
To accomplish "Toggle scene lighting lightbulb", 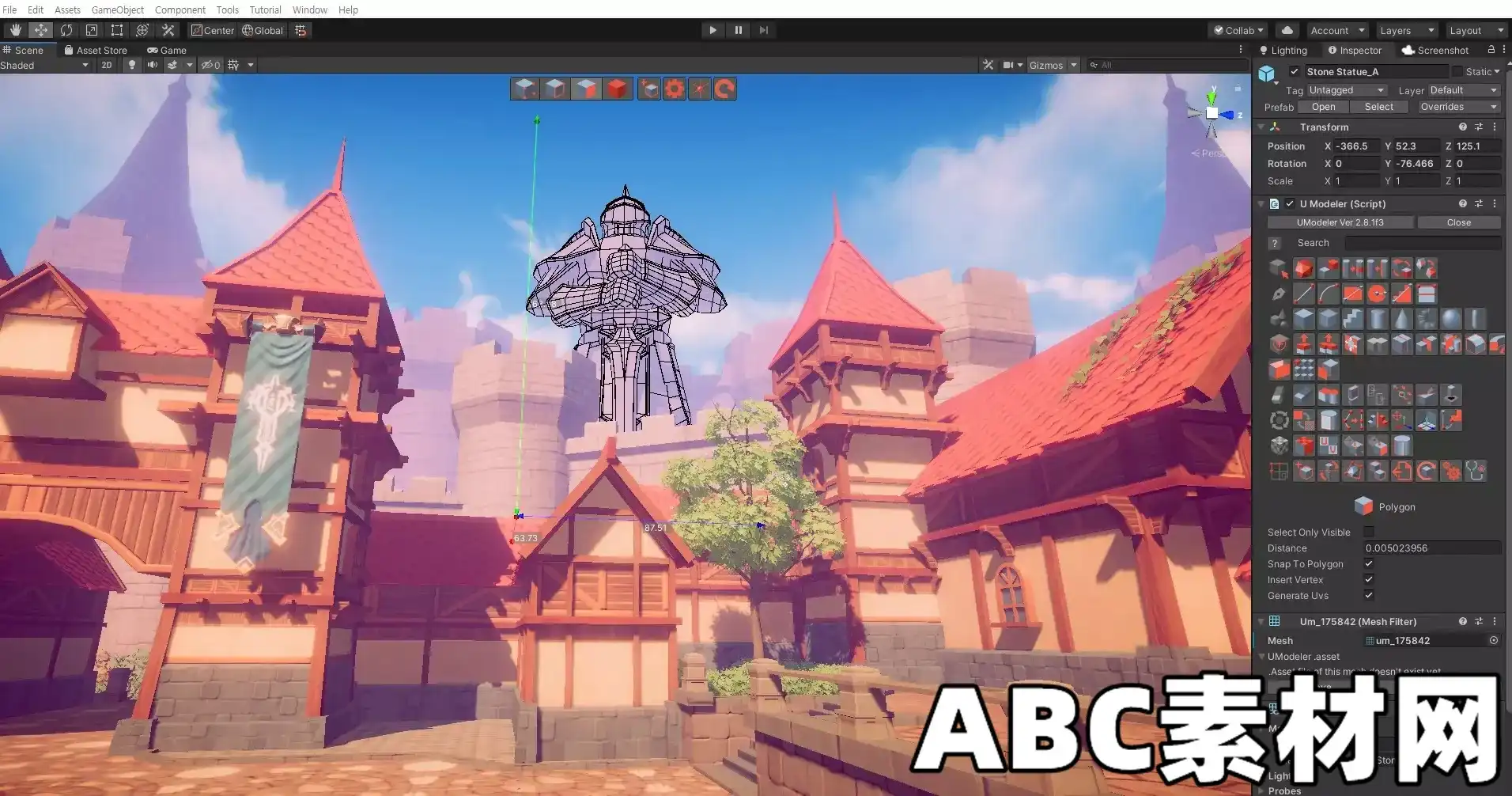I will 132,65.
